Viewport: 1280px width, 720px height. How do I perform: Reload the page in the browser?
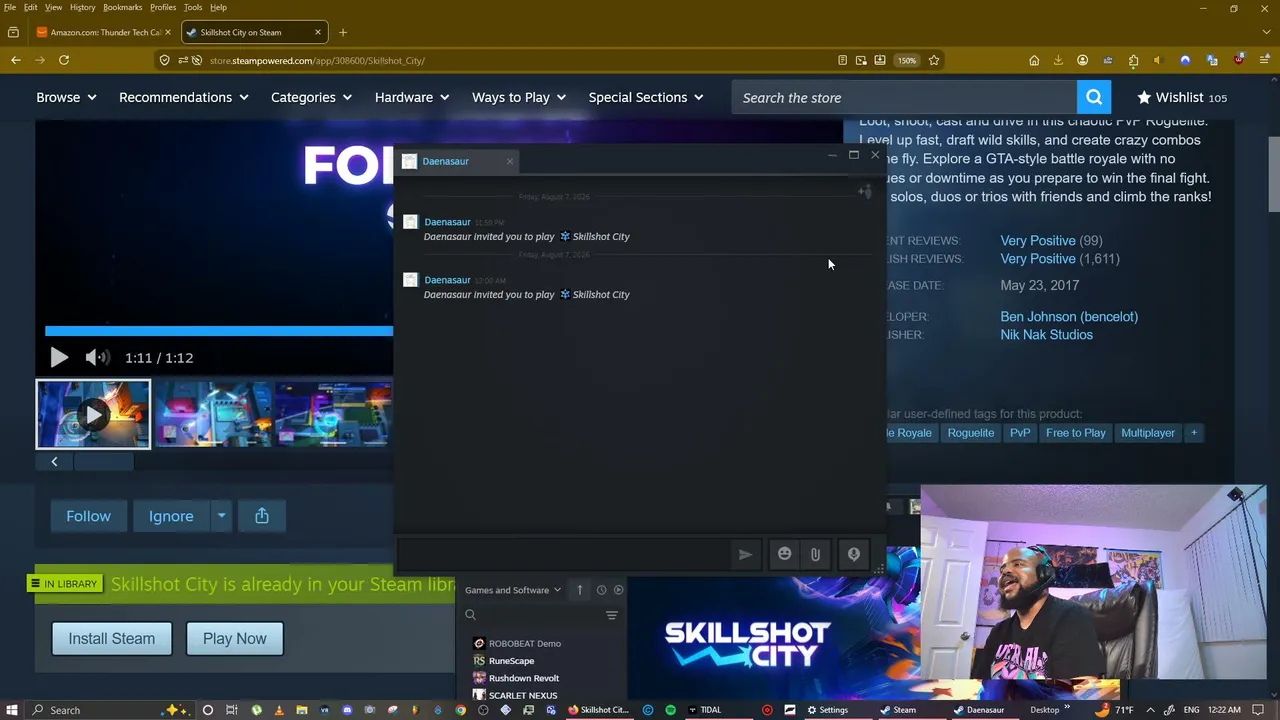point(64,60)
